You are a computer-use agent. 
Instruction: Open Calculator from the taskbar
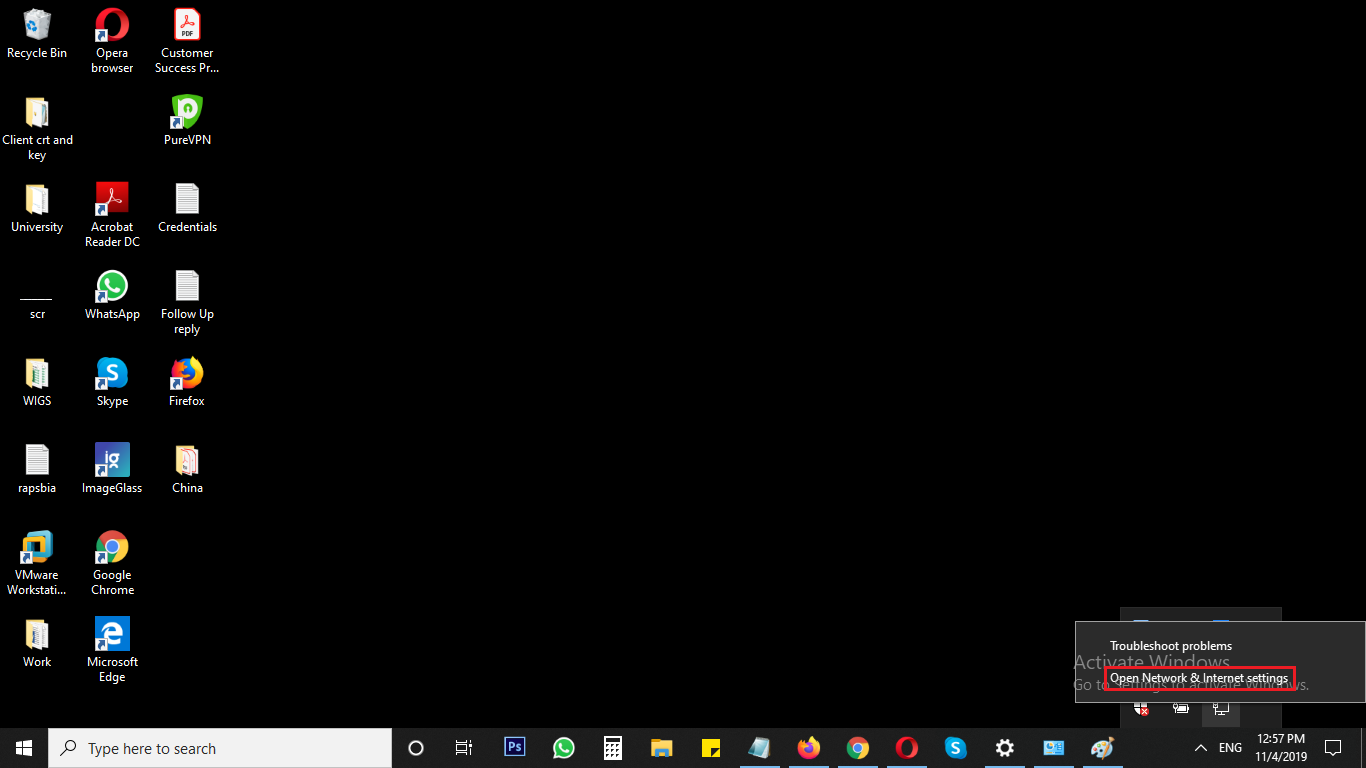tap(613, 748)
